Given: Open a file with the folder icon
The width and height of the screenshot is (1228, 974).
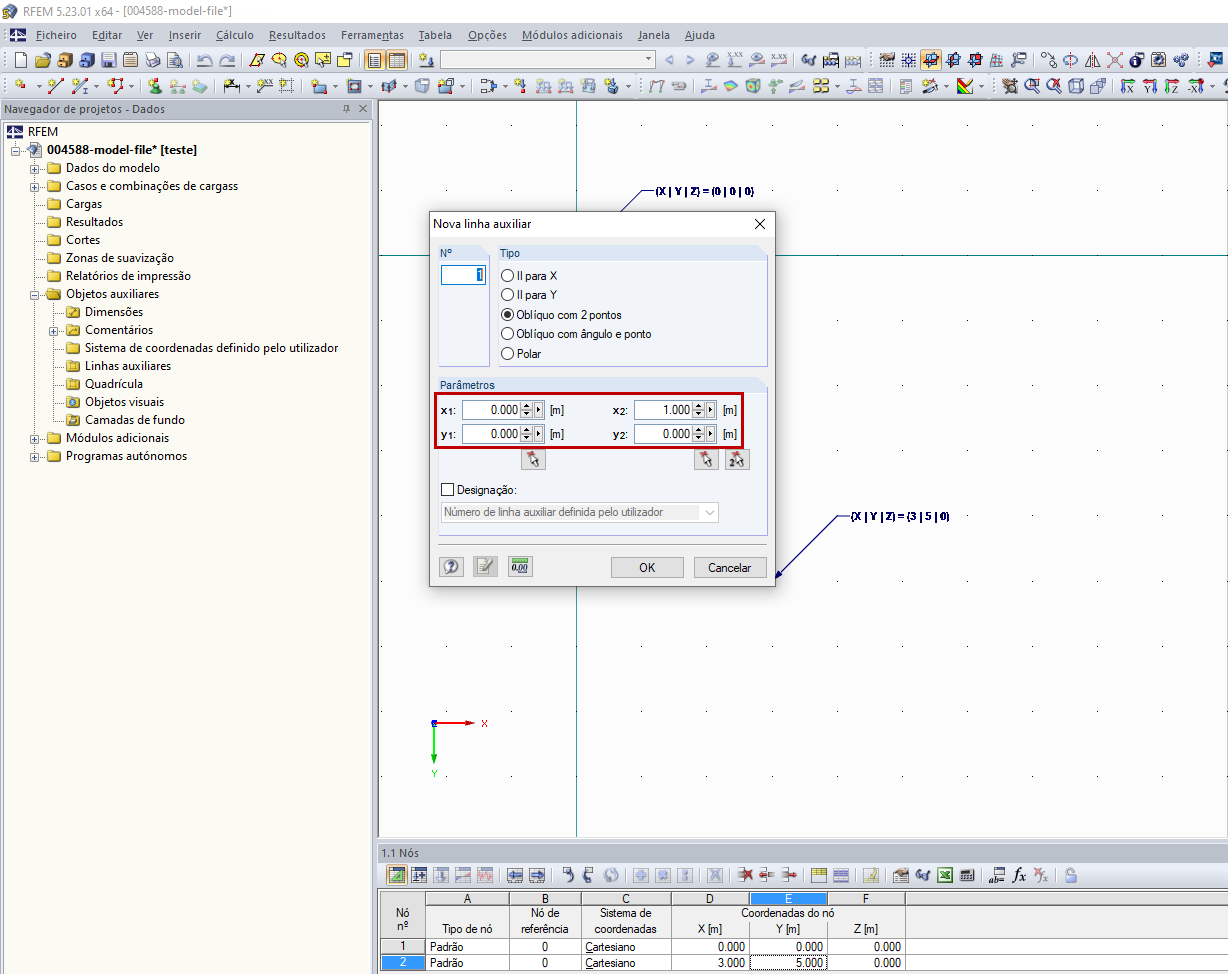Looking at the screenshot, I should (x=43, y=60).
